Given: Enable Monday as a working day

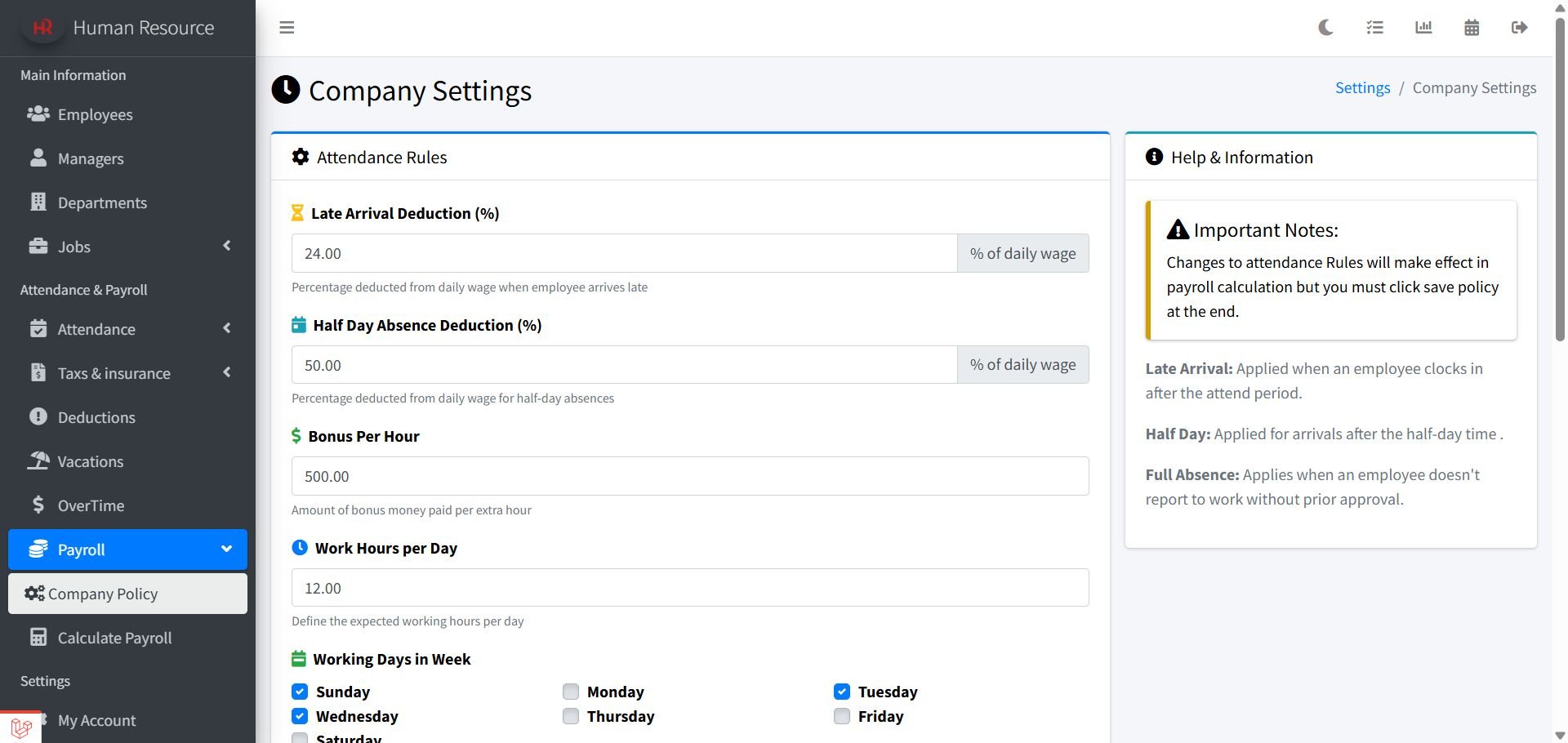Looking at the screenshot, I should (571, 692).
